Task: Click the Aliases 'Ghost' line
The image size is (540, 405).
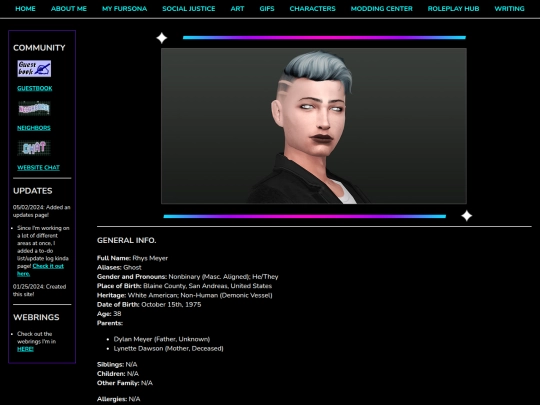Action: [119, 268]
